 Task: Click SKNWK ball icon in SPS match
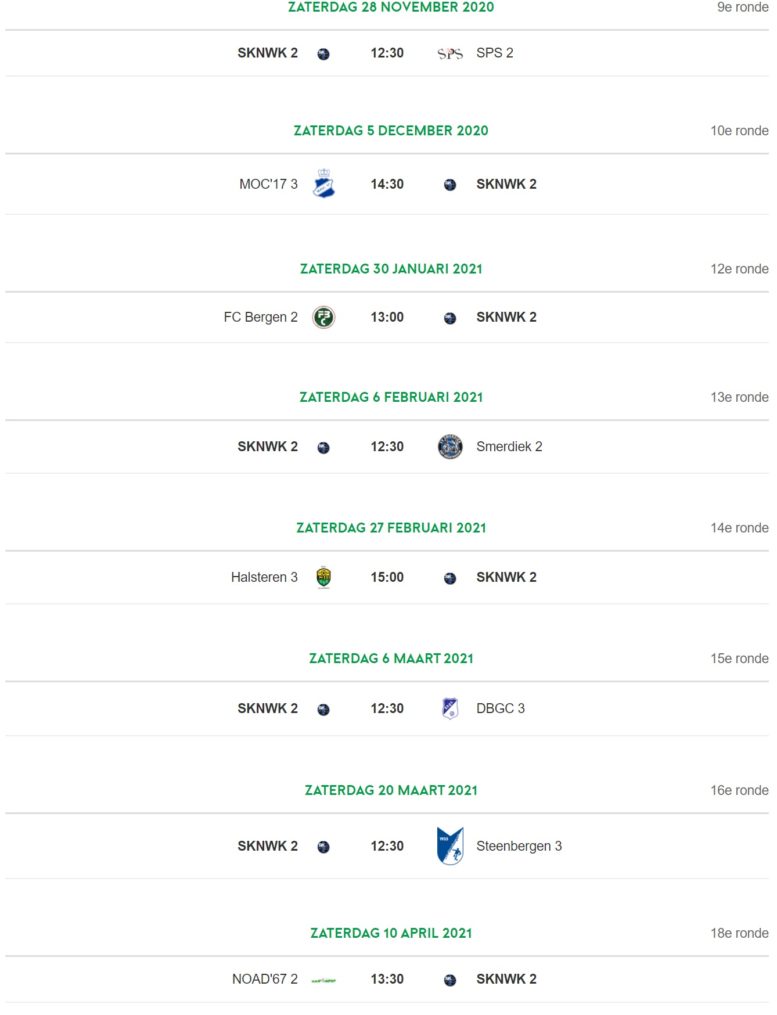[324, 54]
